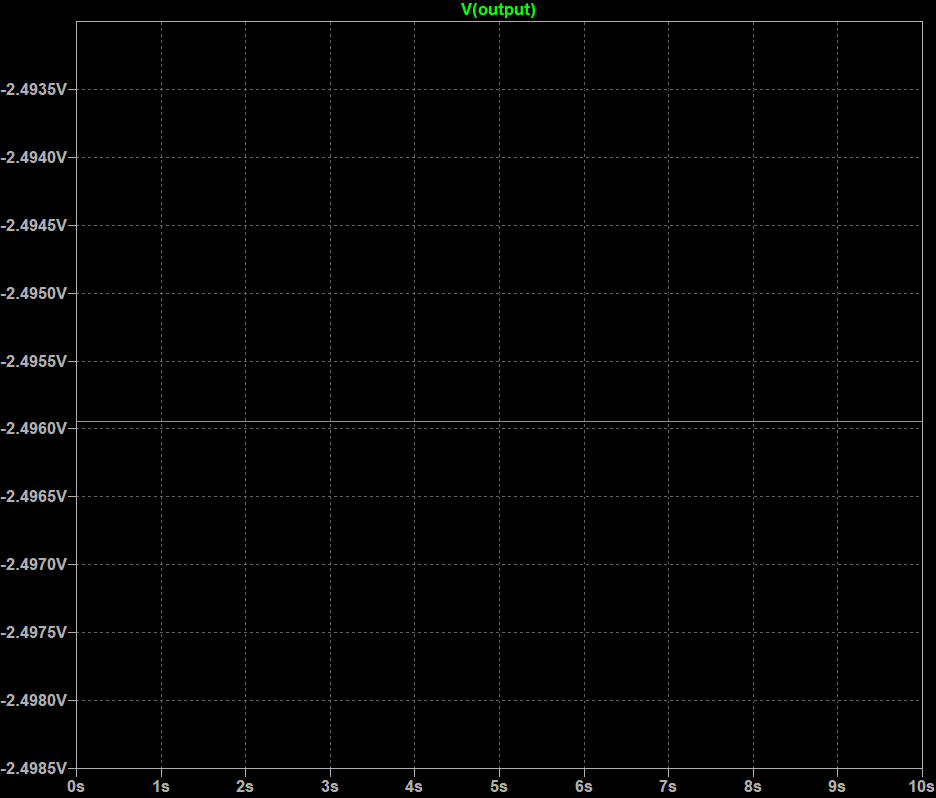Image resolution: width=936 pixels, height=798 pixels.
Task: Click the -2.4975V y-axis value
Action: tap(34, 632)
